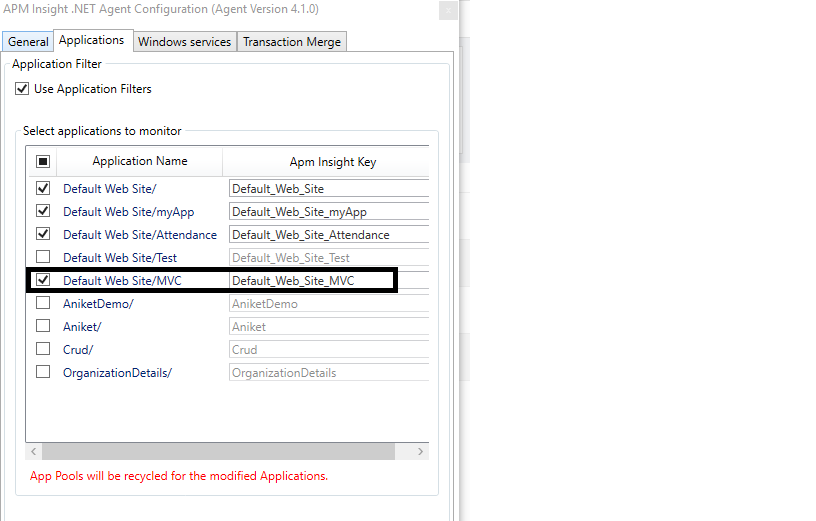The height and width of the screenshot is (521, 816).
Task: Switch to the General tab
Action: coord(28,42)
